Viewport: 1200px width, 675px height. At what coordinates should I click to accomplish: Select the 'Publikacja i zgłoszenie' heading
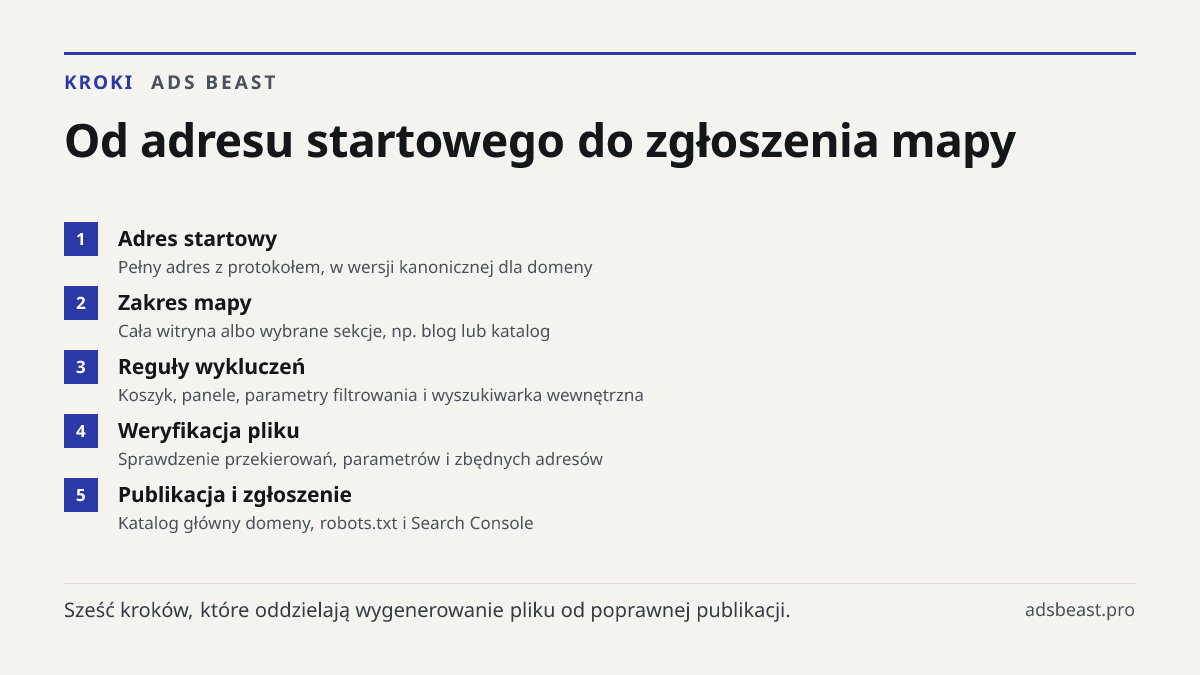click(235, 495)
